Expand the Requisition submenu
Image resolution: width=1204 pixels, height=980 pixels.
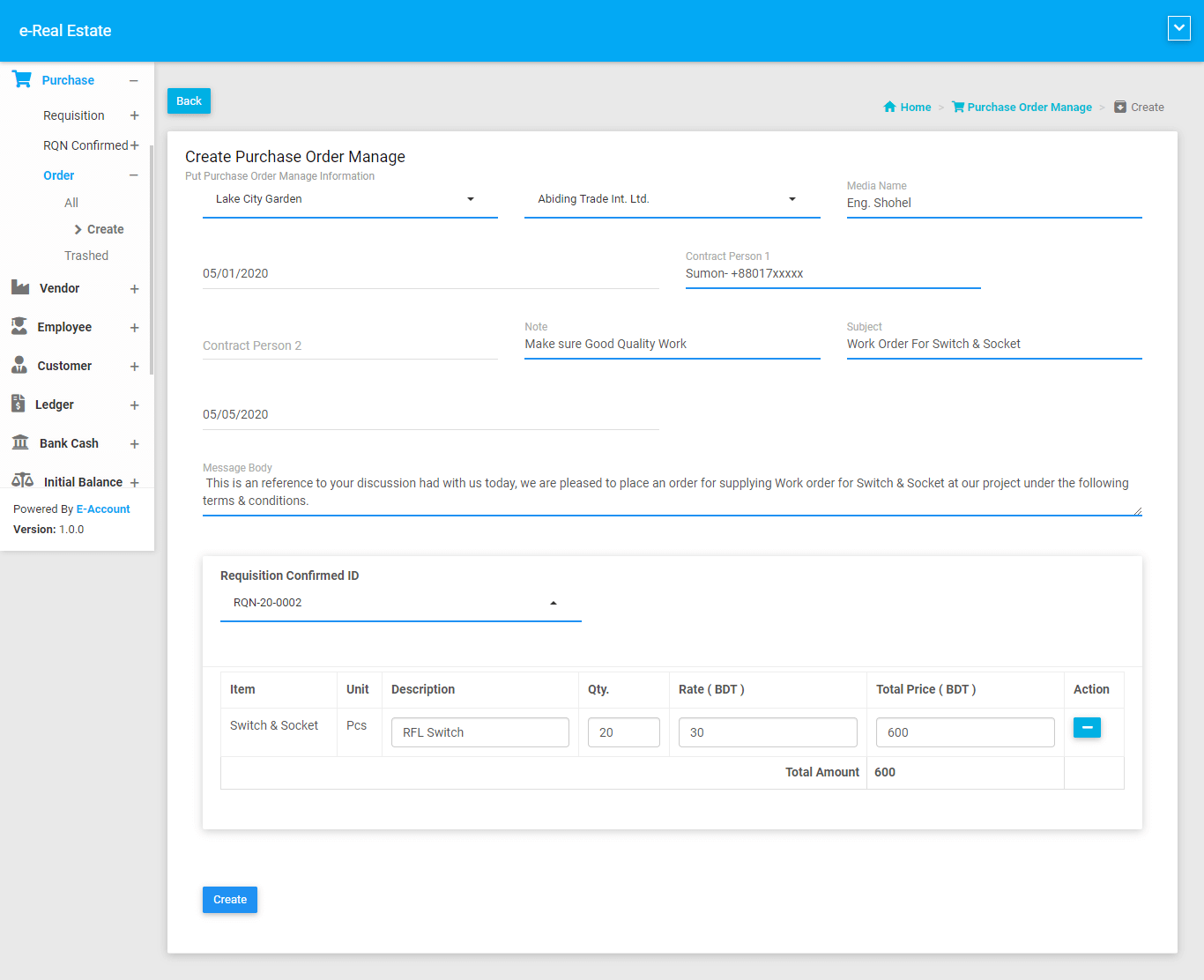[x=134, y=115]
